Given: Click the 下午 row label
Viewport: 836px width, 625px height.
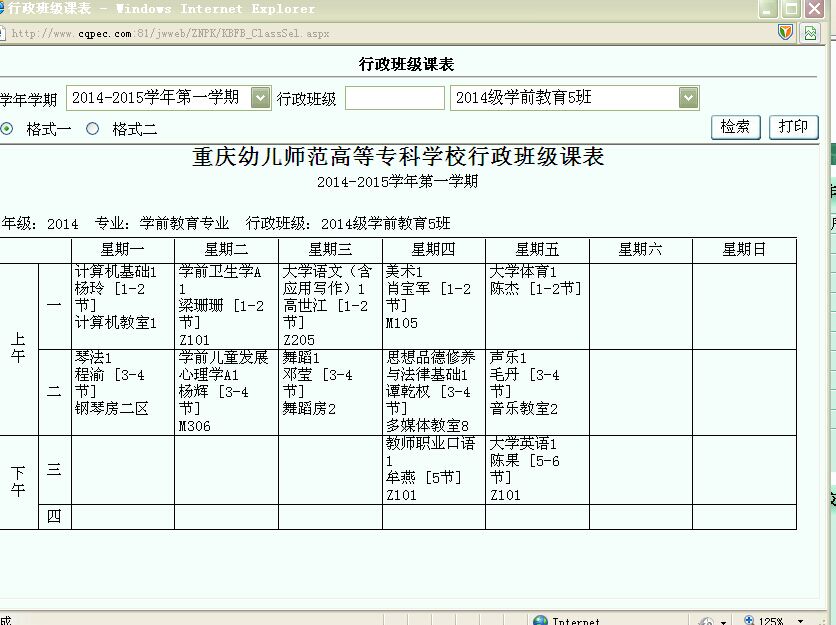Looking at the screenshot, I should click(18, 482).
